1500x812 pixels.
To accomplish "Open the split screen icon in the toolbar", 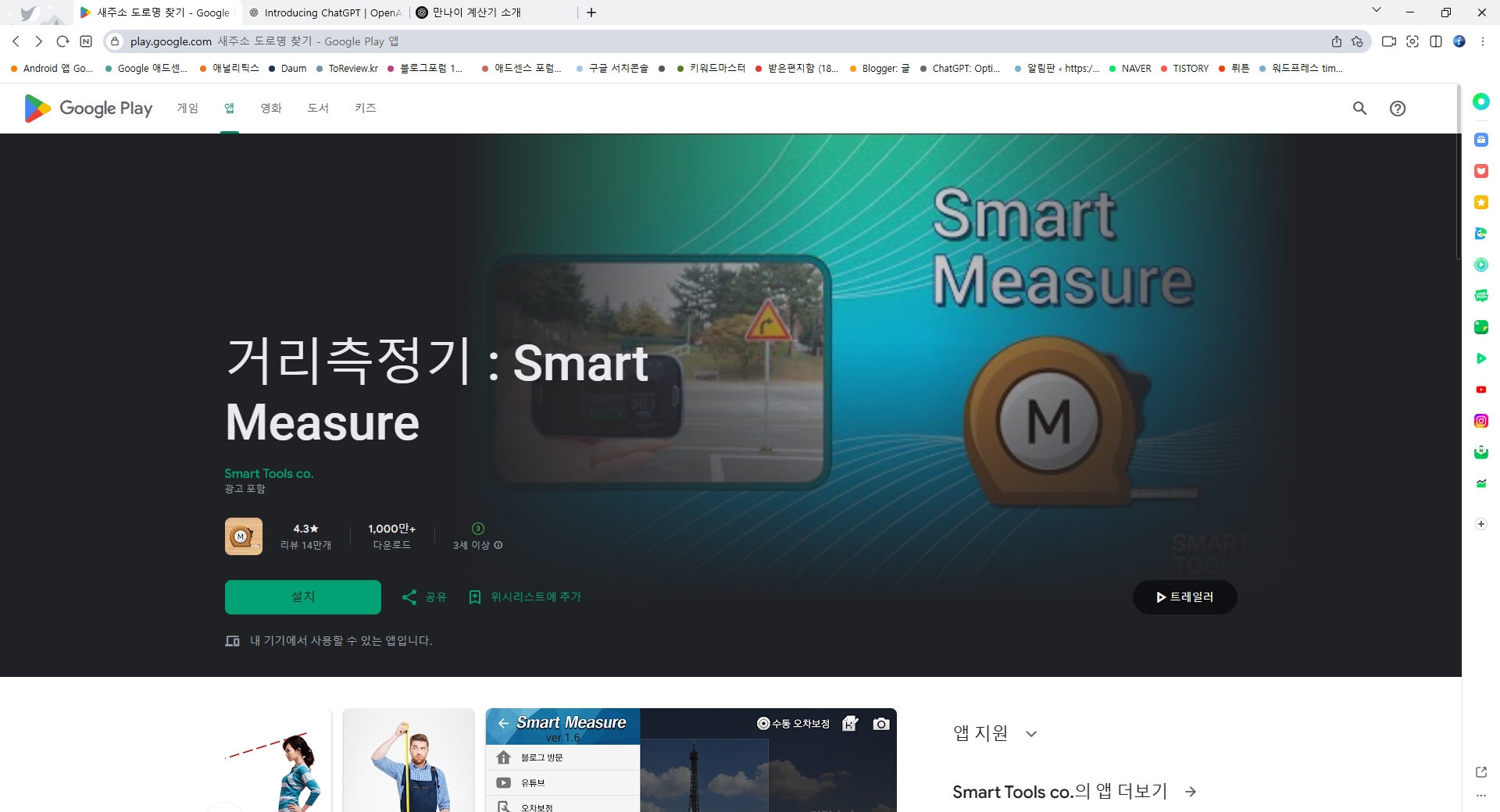I will tap(1436, 41).
